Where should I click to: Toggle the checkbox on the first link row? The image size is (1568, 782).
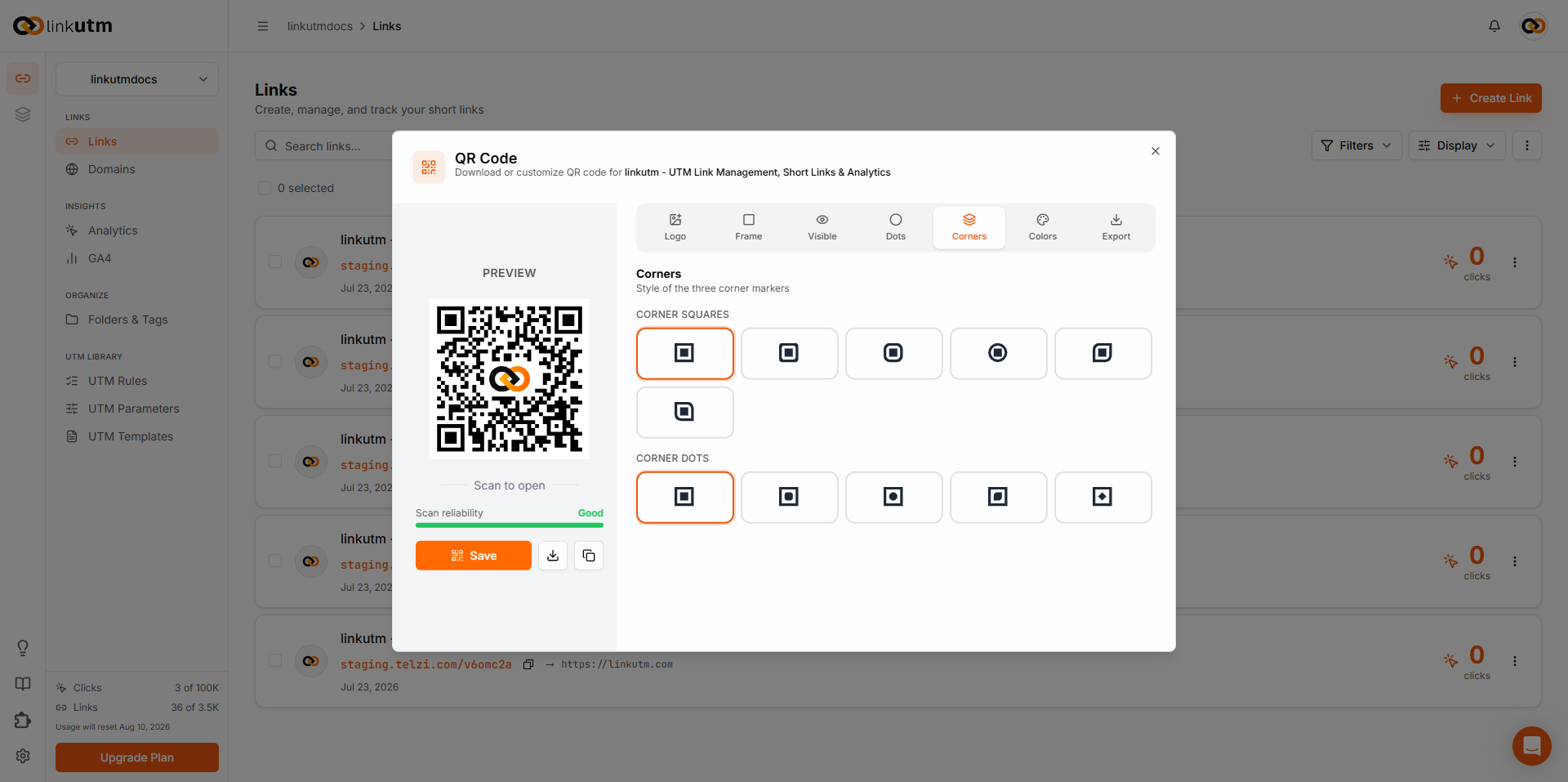pos(275,261)
